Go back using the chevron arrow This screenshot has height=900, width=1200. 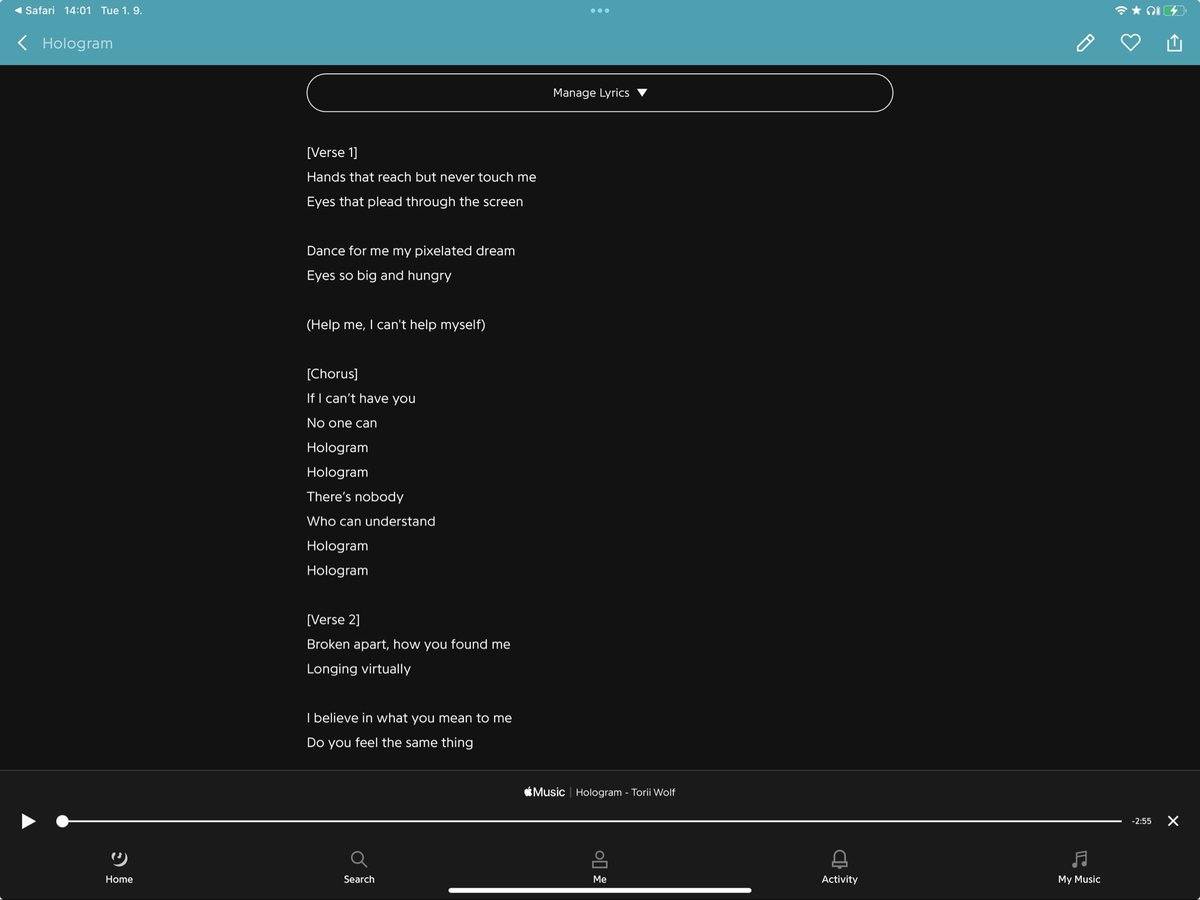(22, 43)
